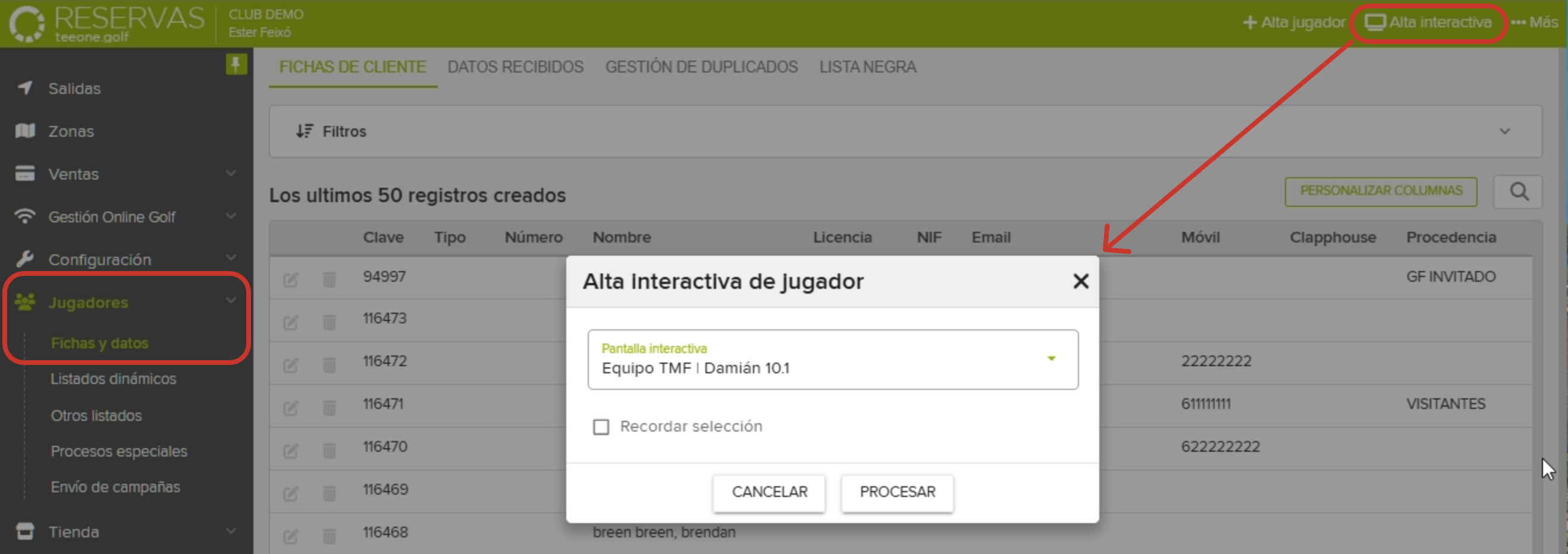This screenshot has width=1568, height=554.
Task: Delete record 116468 with trash icon
Action: [329, 536]
